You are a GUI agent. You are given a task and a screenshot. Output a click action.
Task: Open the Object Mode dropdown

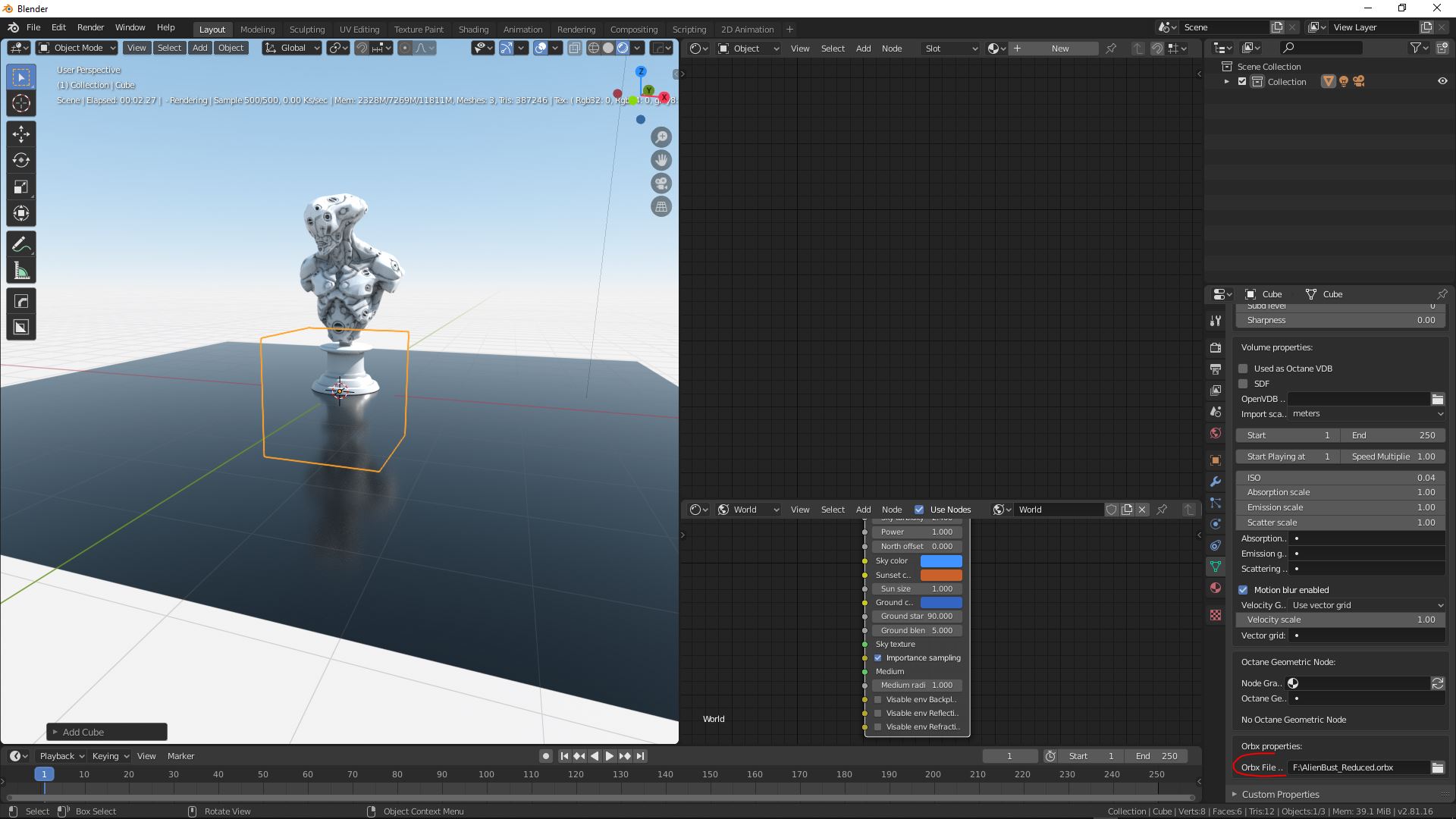tap(77, 48)
